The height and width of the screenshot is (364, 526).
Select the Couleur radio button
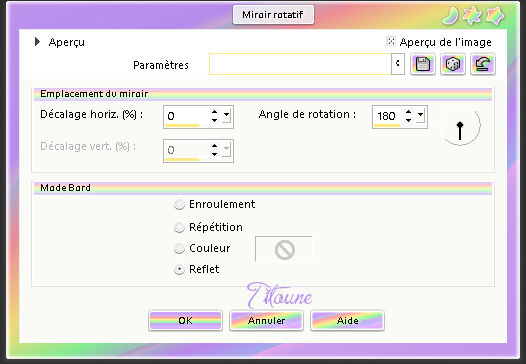click(x=179, y=249)
